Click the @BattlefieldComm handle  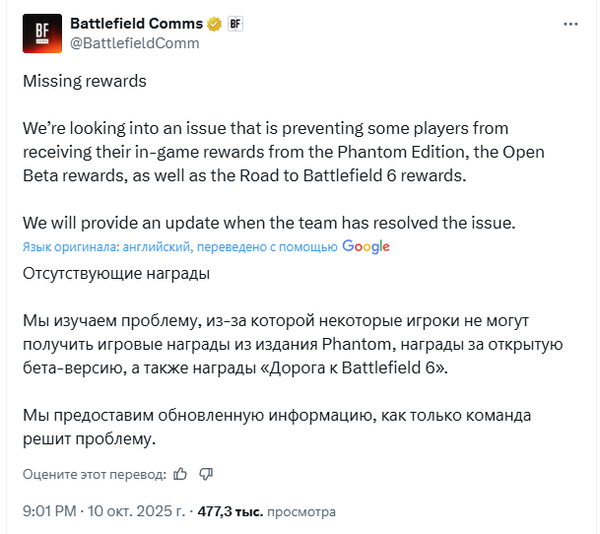(x=135, y=43)
